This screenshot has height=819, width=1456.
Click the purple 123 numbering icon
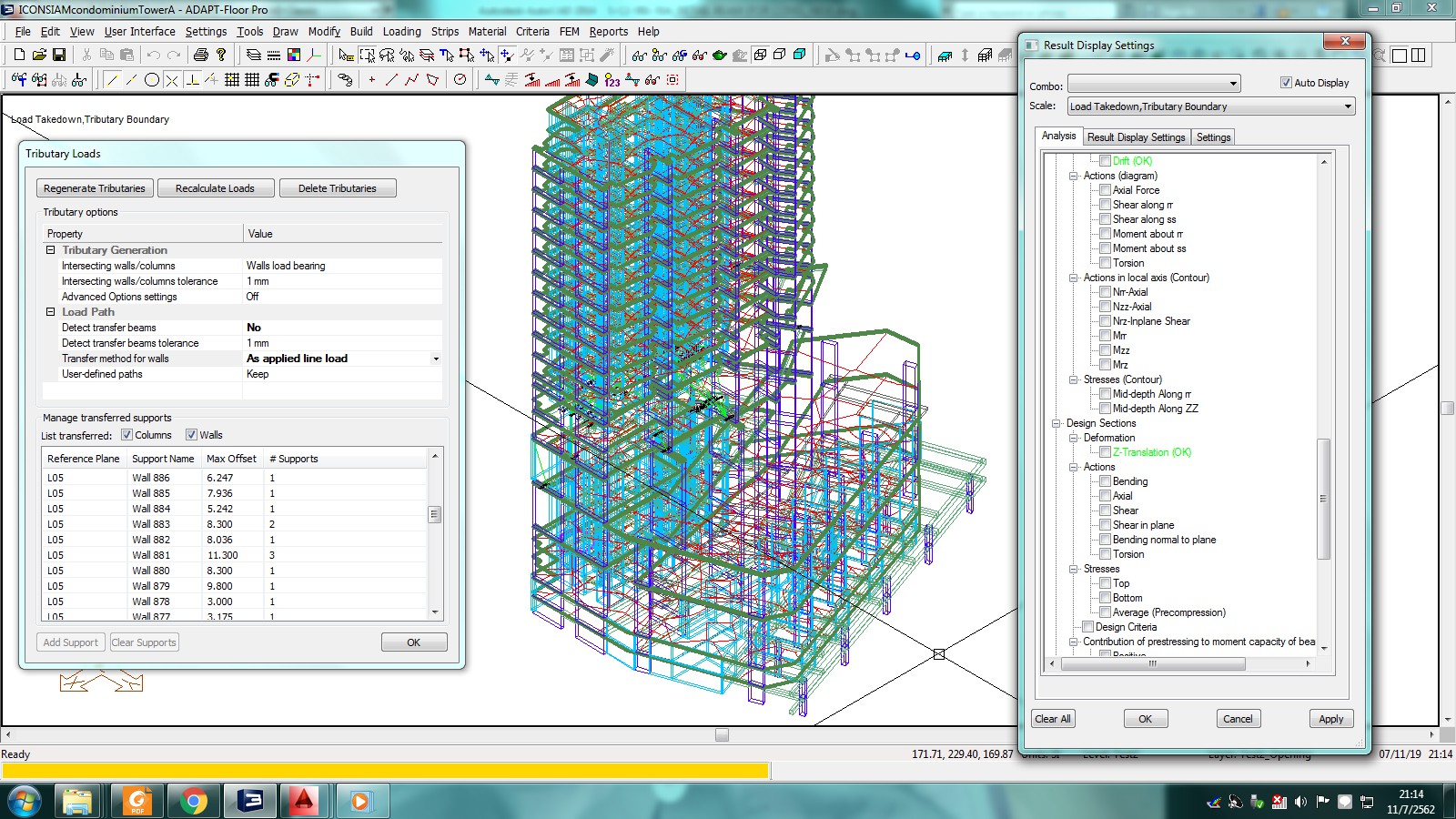pos(612,80)
